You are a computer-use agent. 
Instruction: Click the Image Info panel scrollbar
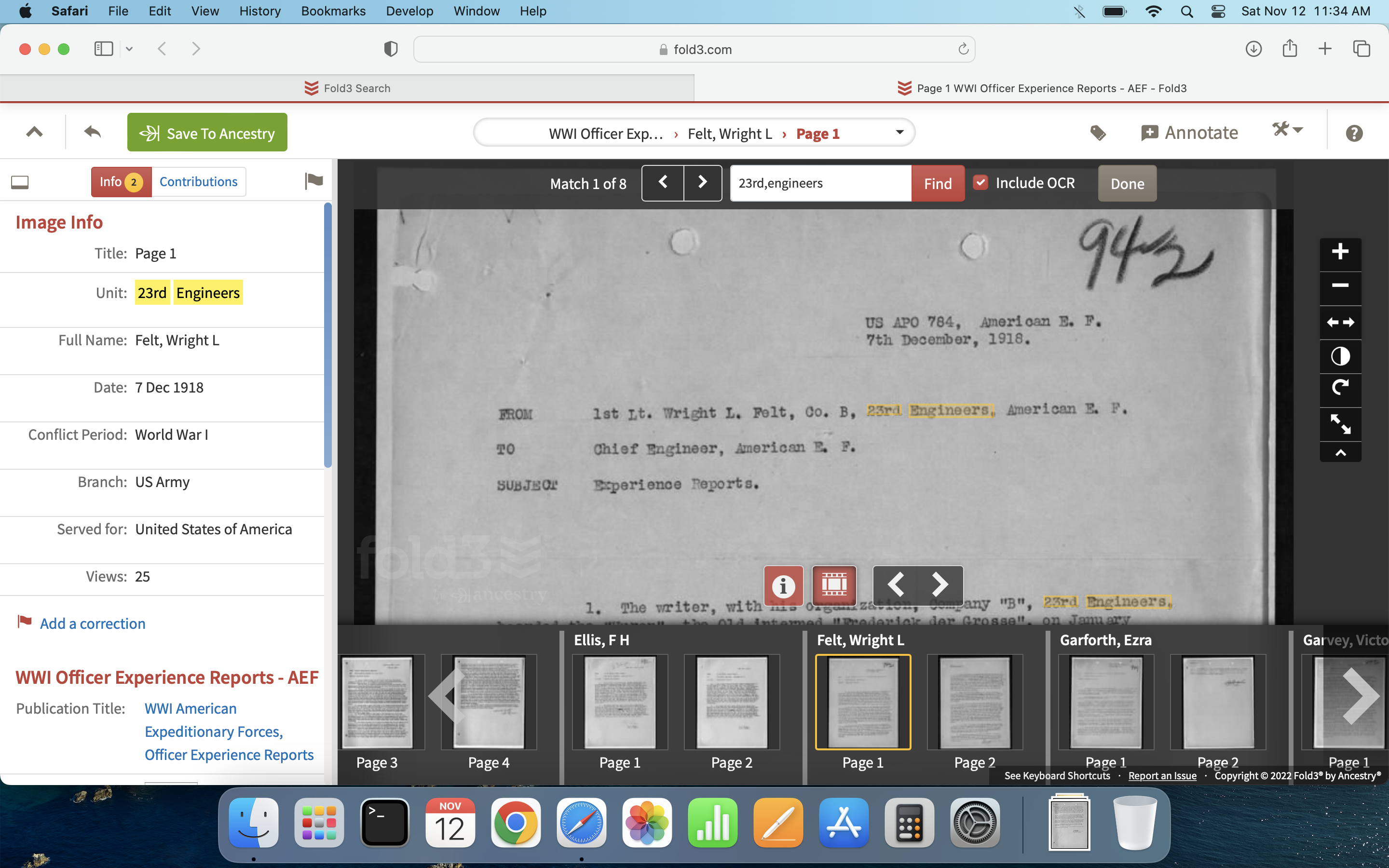pyautogui.click(x=328, y=336)
